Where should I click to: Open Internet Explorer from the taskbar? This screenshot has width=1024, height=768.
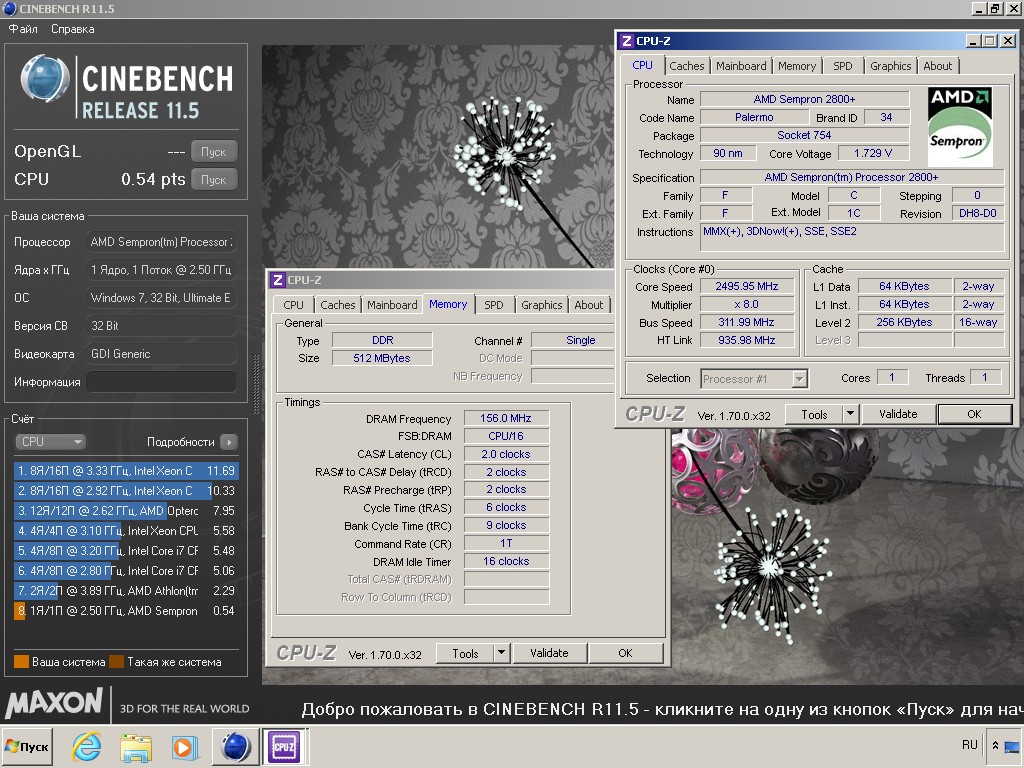coord(87,746)
